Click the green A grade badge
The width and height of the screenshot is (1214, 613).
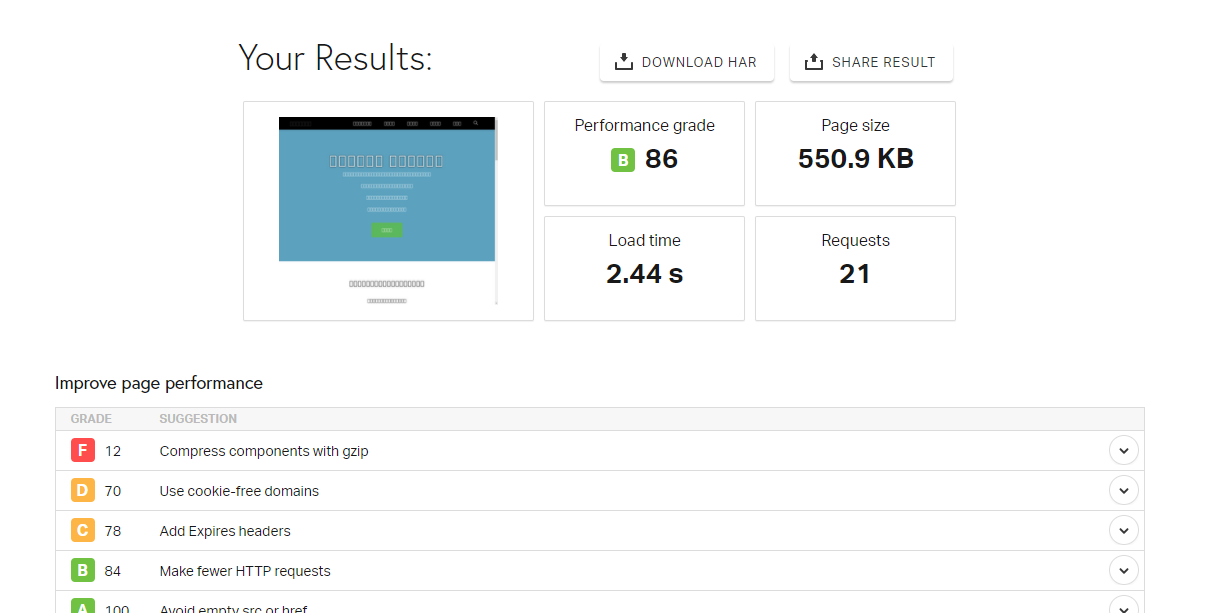pos(83,606)
